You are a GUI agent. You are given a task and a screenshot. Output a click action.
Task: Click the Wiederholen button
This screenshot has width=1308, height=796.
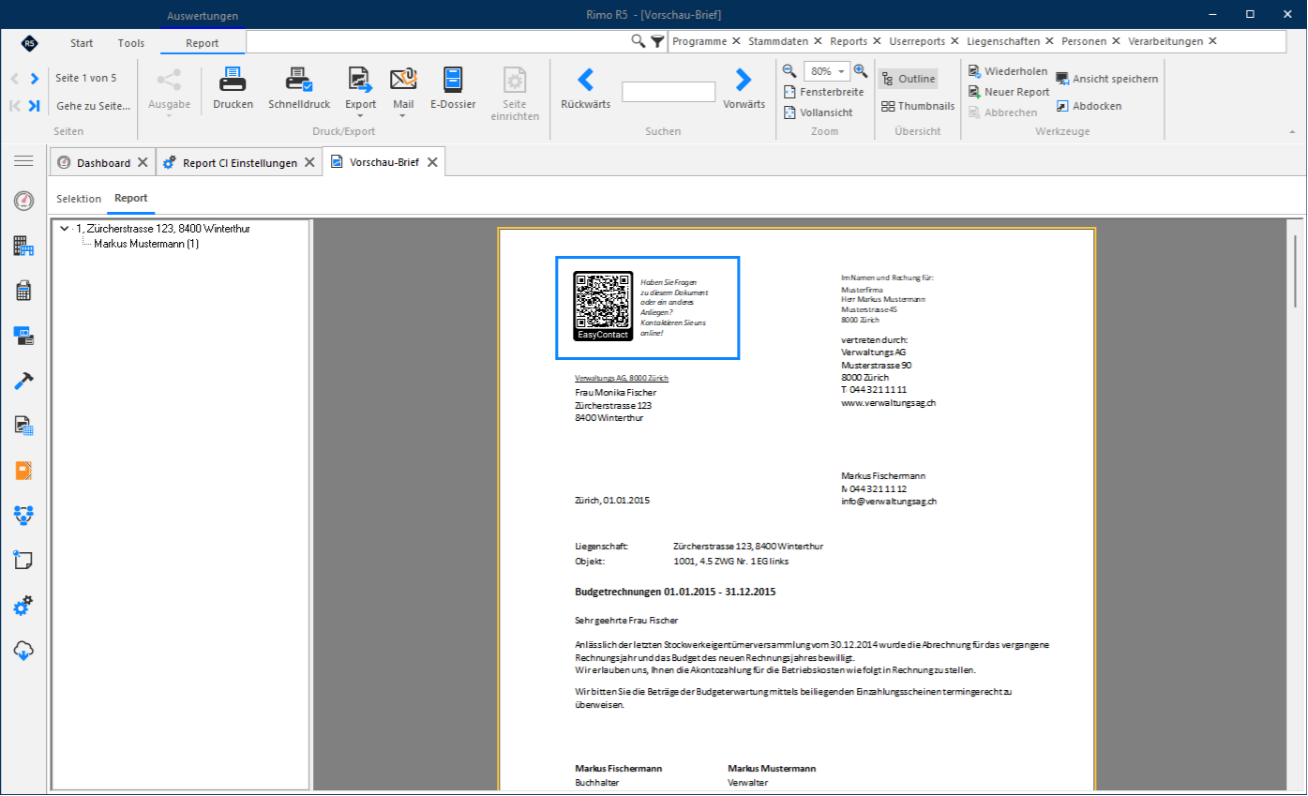1008,71
